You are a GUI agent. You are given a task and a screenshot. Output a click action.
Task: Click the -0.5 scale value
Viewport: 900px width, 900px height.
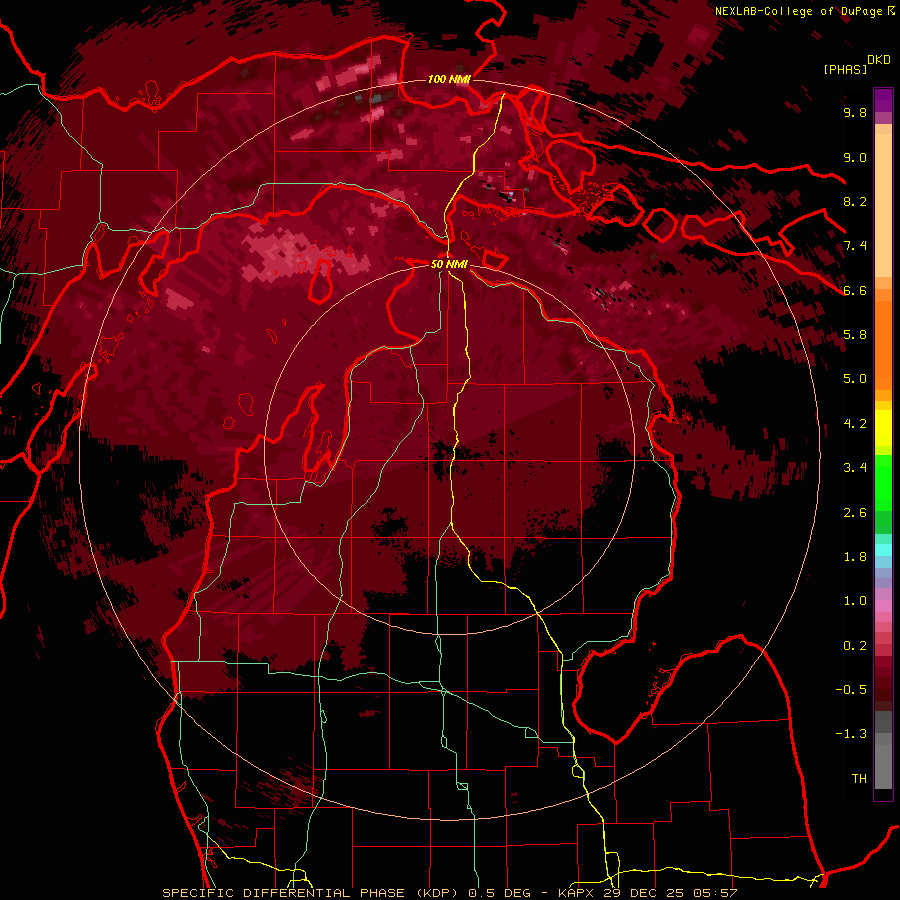pos(851,690)
